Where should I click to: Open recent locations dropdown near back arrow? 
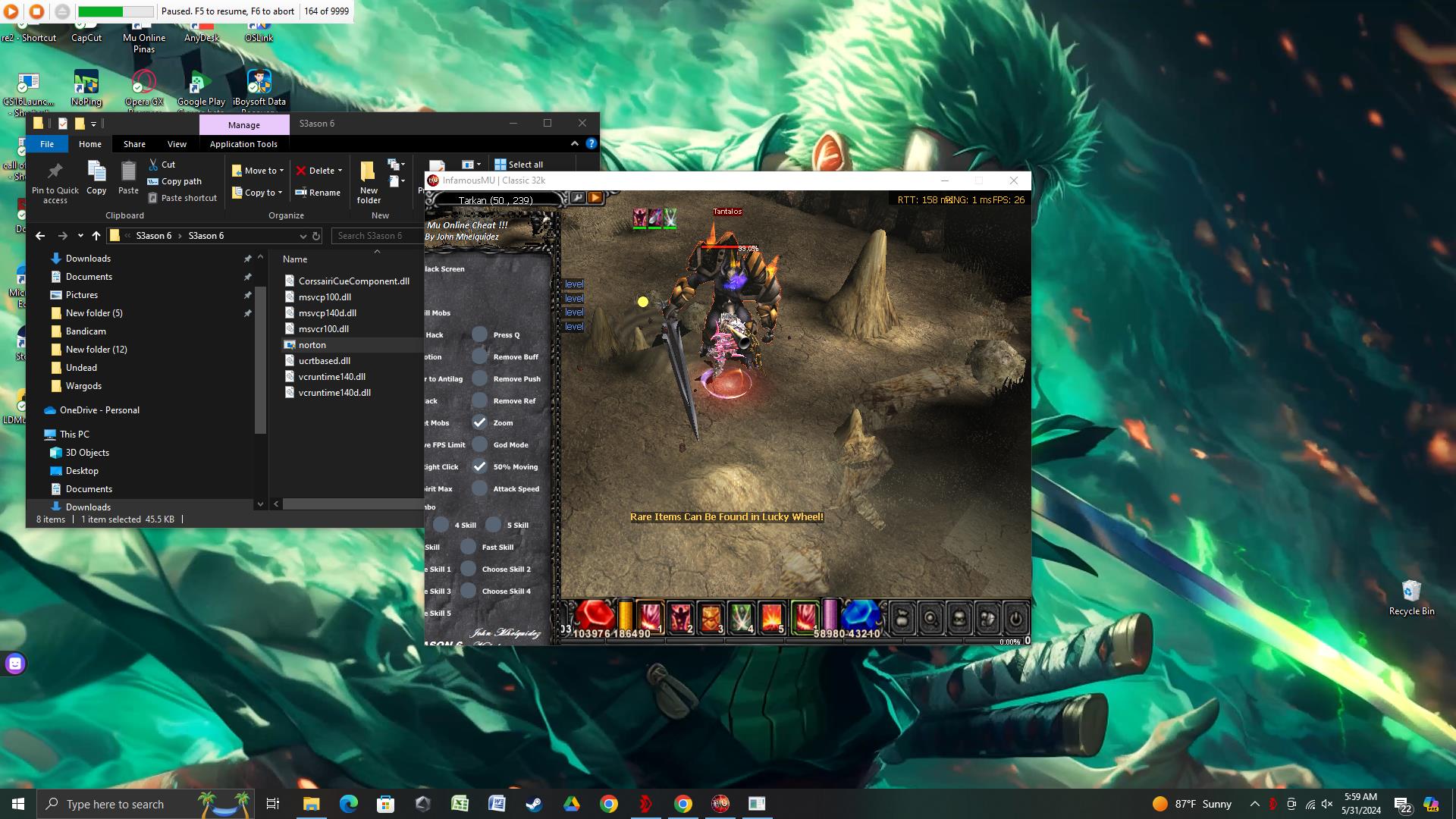point(80,236)
